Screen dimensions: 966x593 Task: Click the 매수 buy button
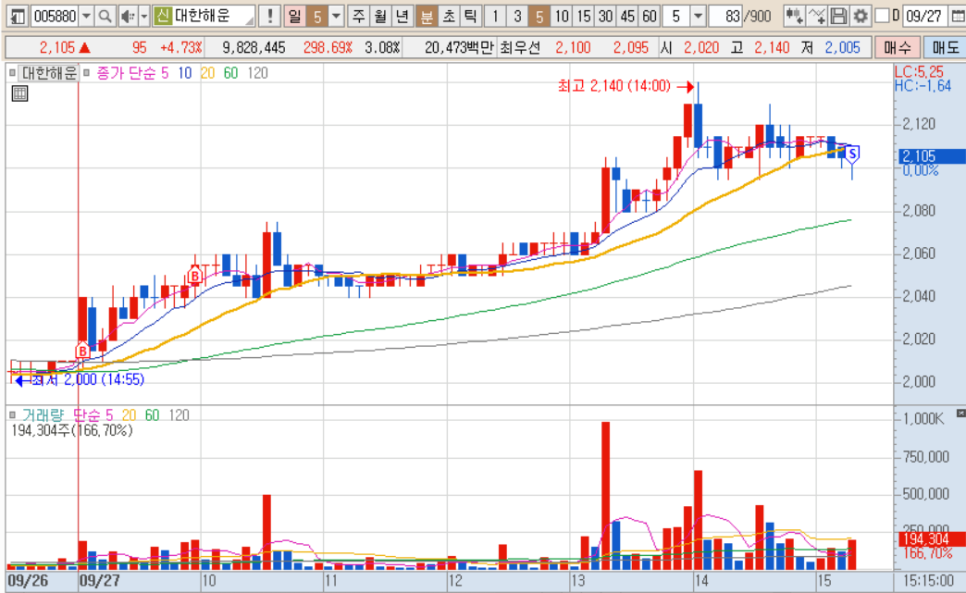(x=897, y=47)
